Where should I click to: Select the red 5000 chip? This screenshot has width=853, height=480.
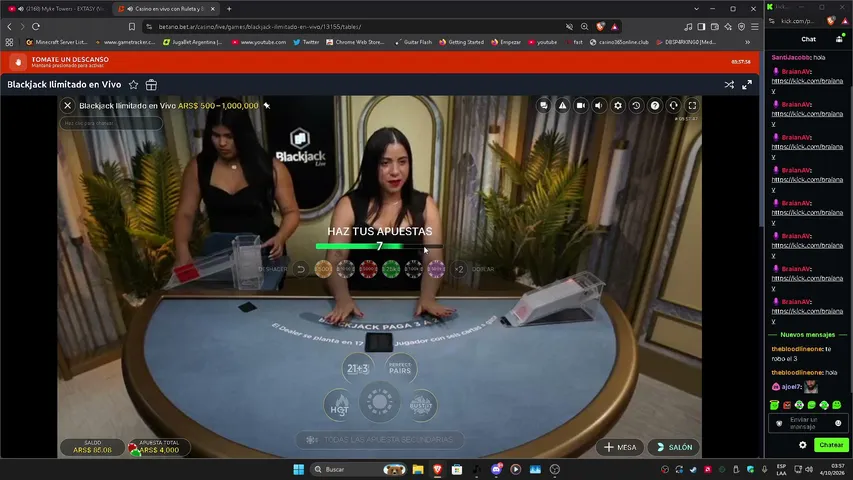coord(368,269)
